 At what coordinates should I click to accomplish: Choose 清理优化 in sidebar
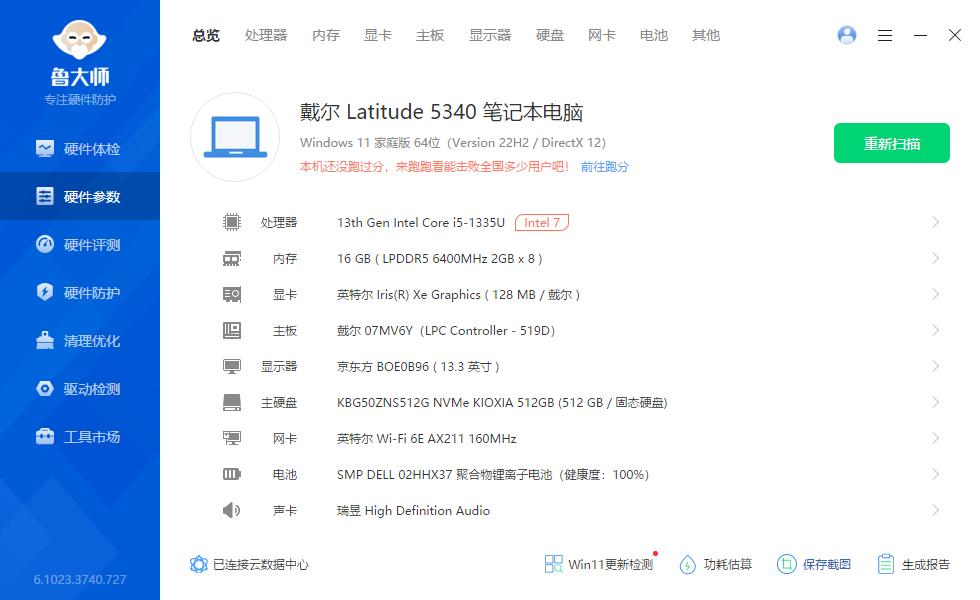pos(79,341)
